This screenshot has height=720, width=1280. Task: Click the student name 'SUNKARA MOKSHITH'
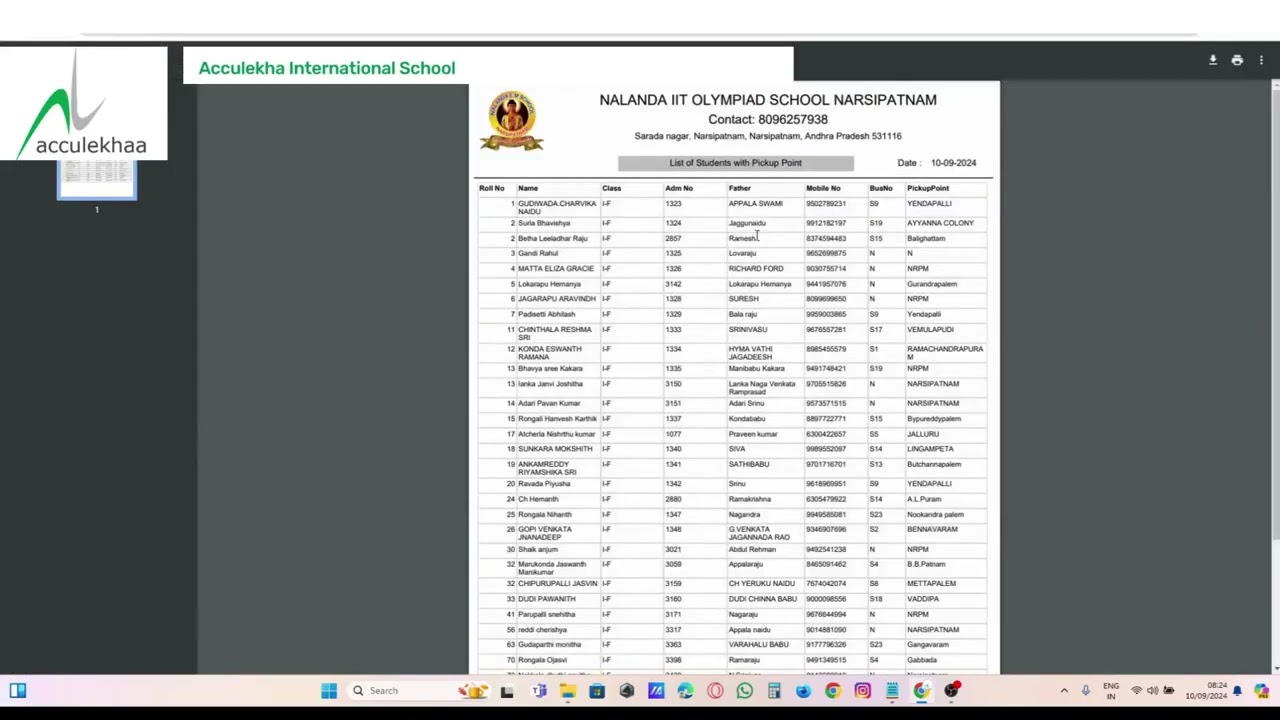(555, 449)
